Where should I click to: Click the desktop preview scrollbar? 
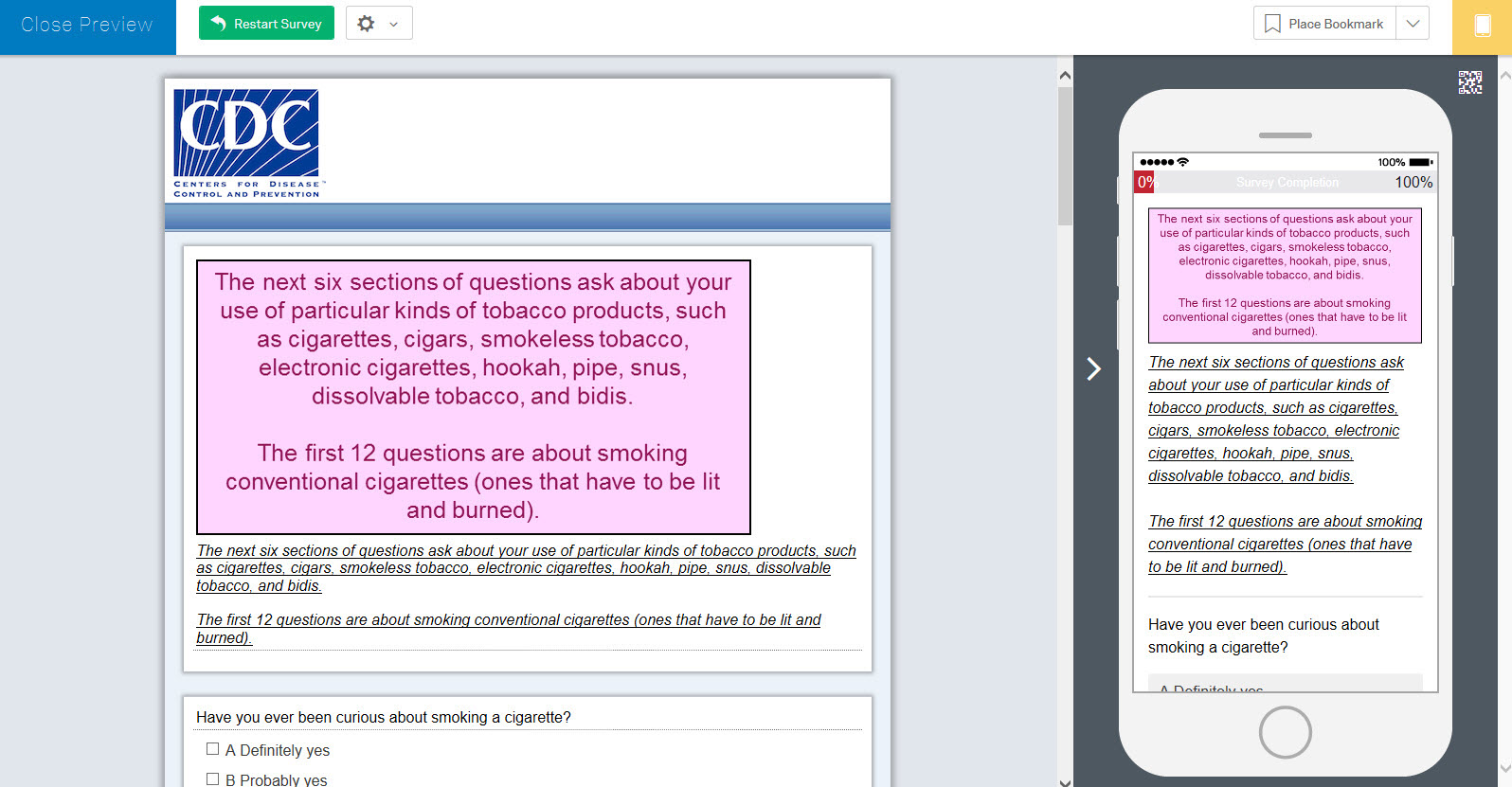[x=1065, y=156]
